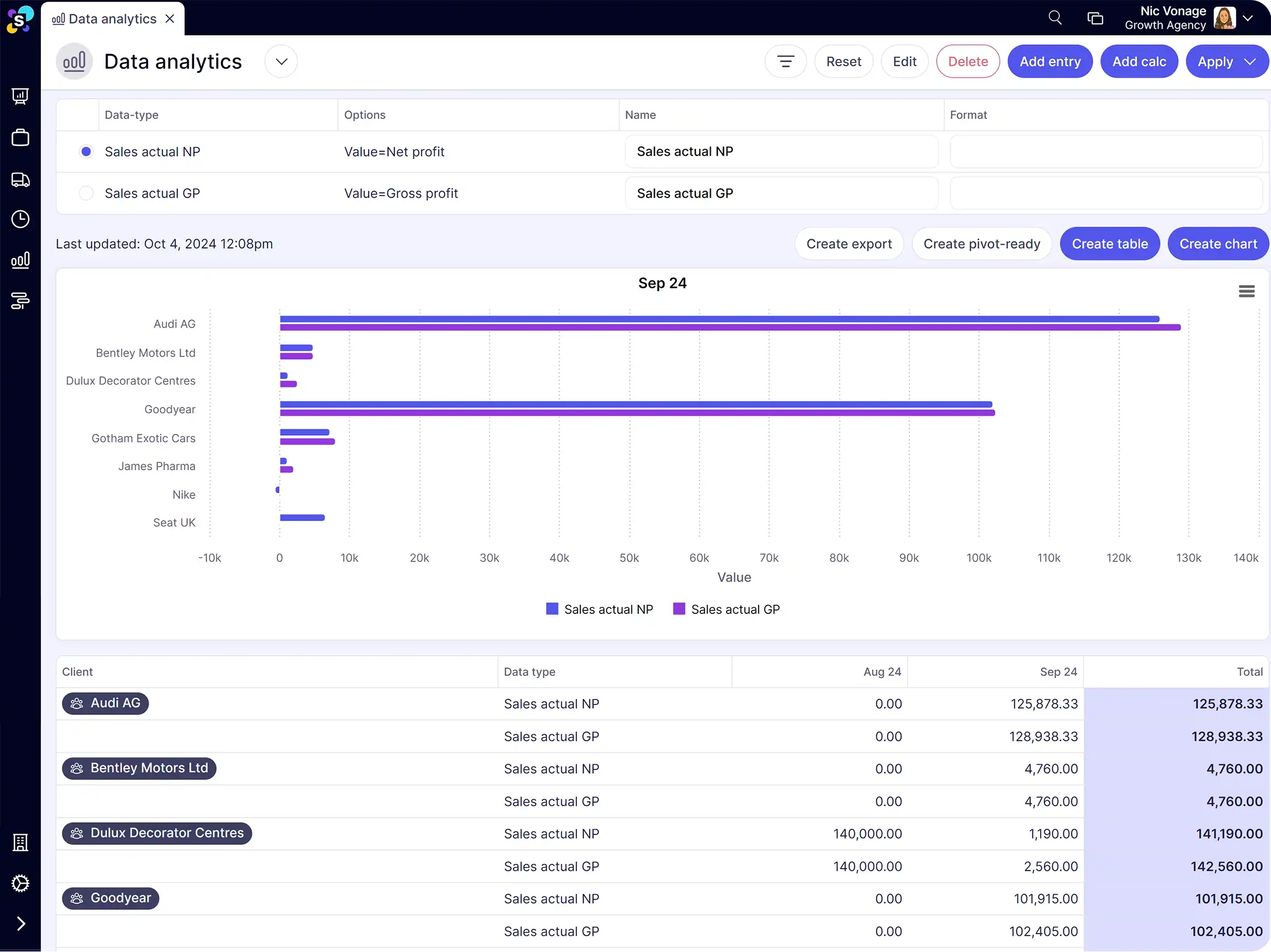Click Create chart button
The image size is (1271, 952).
tap(1218, 244)
